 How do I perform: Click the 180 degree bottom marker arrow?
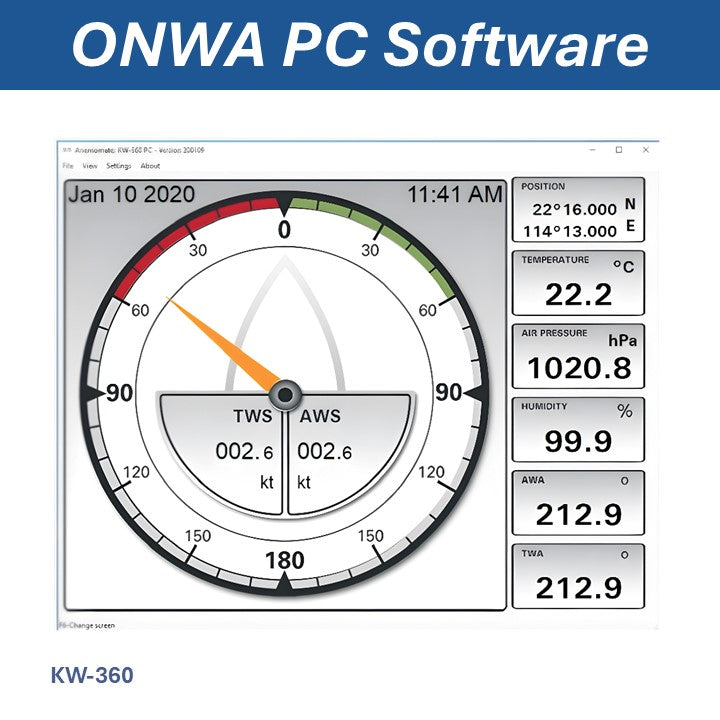[x=285, y=584]
